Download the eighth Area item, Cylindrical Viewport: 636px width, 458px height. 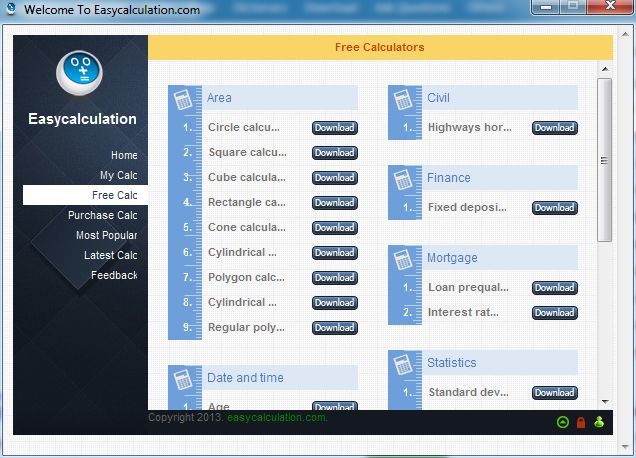pyautogui.click(x=335, y=303)
